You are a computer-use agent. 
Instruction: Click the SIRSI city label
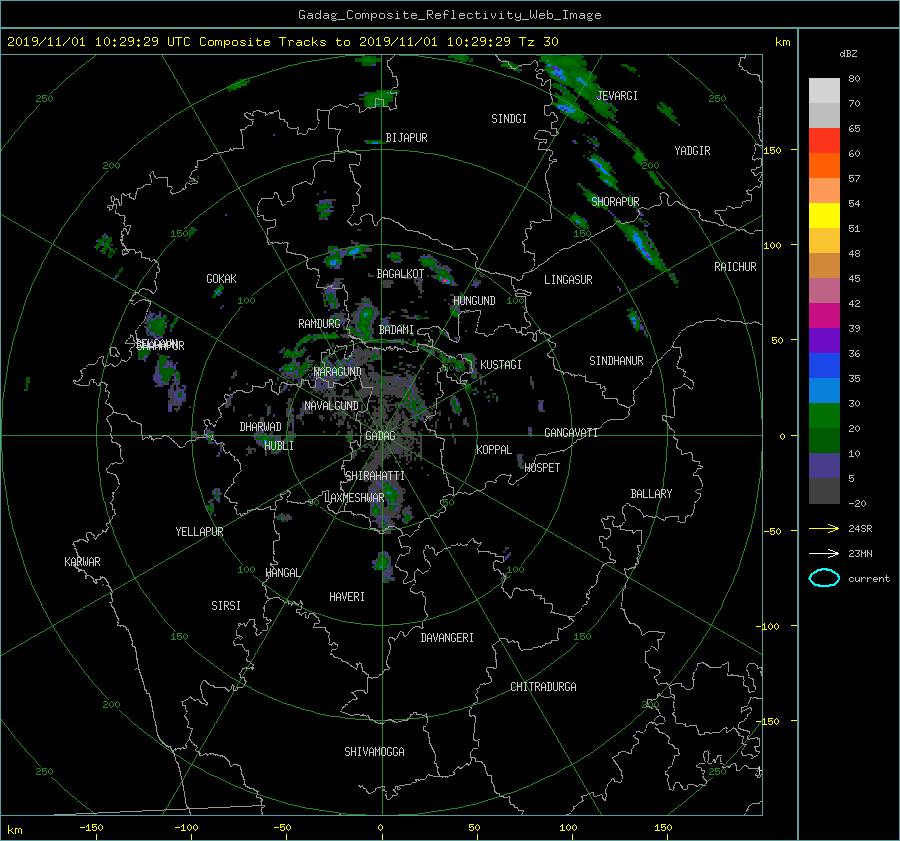pos(226,606)
